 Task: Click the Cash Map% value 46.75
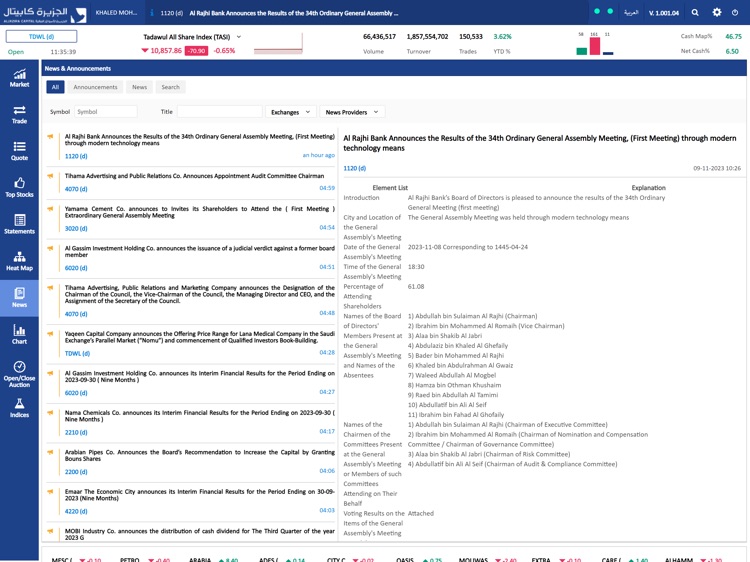[x=733, y=36]
